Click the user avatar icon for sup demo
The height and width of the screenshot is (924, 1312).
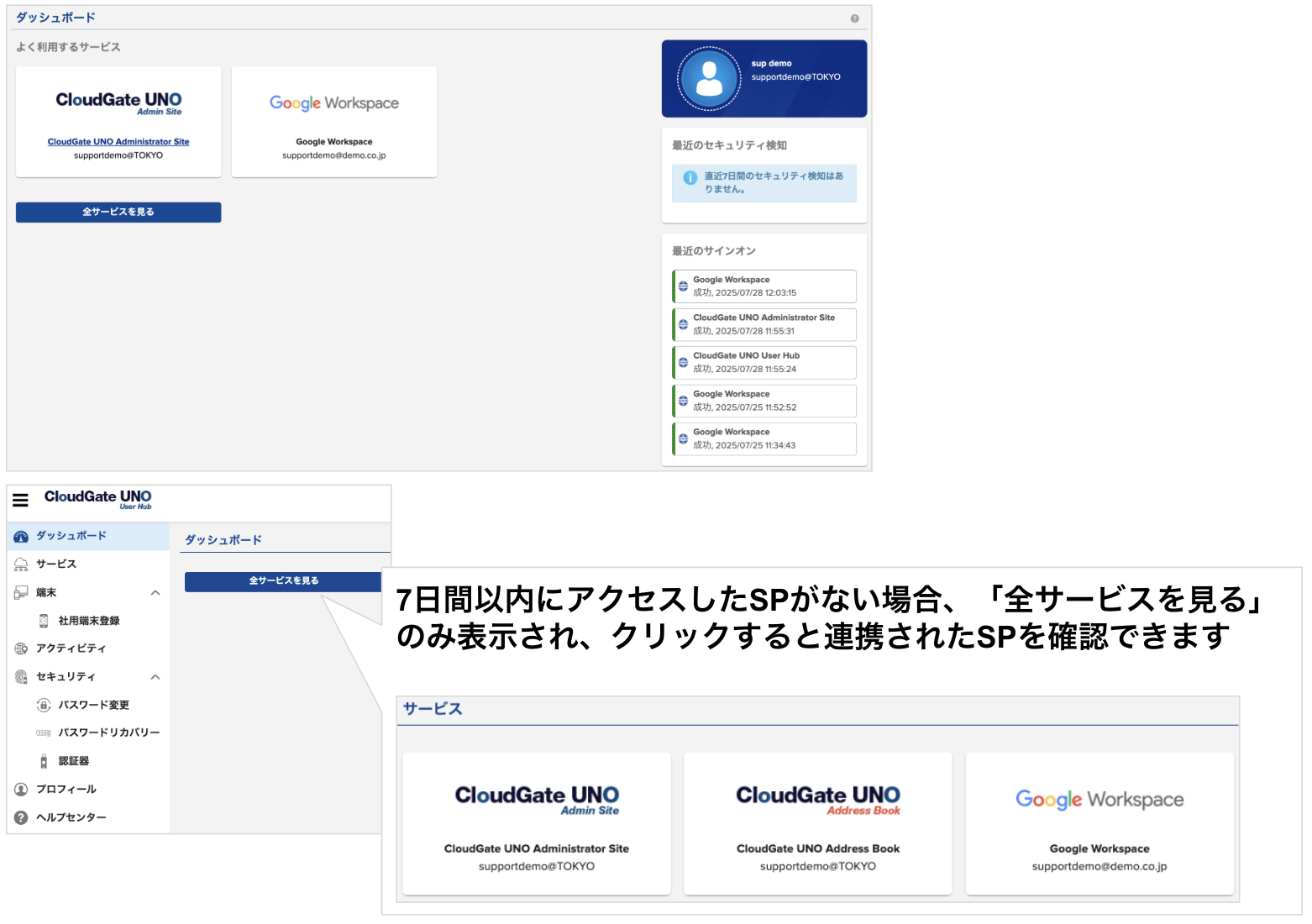(x=709, y=78)
